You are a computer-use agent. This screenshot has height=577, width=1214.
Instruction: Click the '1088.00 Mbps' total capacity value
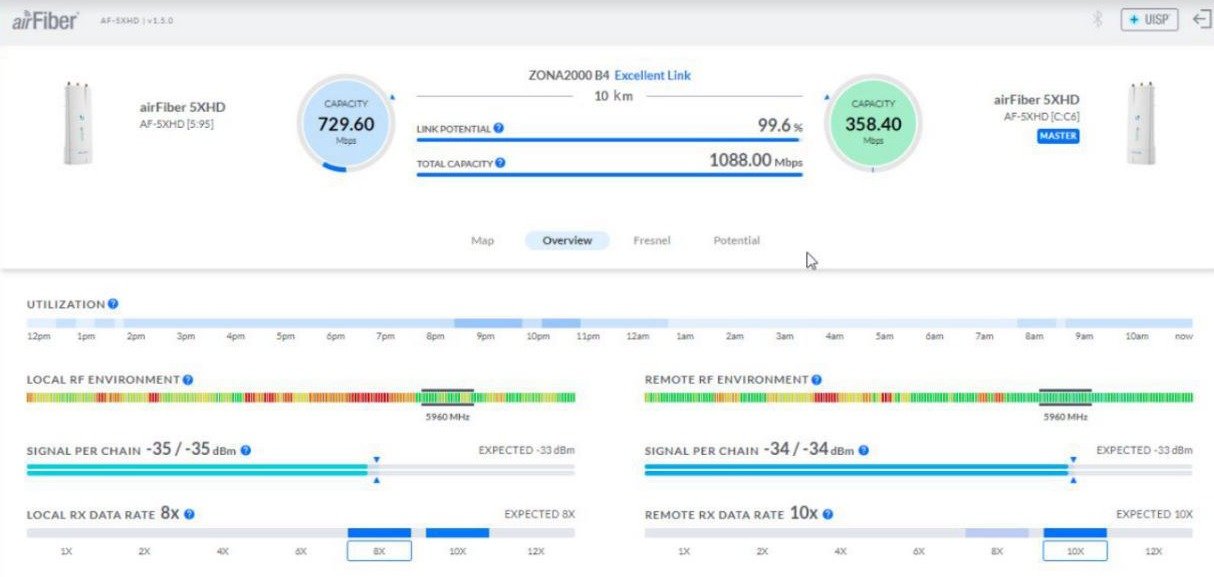pyautogui.click(x=756, y=160)
